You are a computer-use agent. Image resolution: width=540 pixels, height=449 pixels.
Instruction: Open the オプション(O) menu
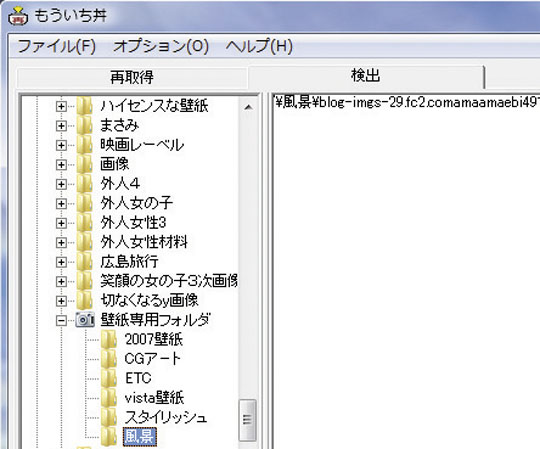coord(161,46)
